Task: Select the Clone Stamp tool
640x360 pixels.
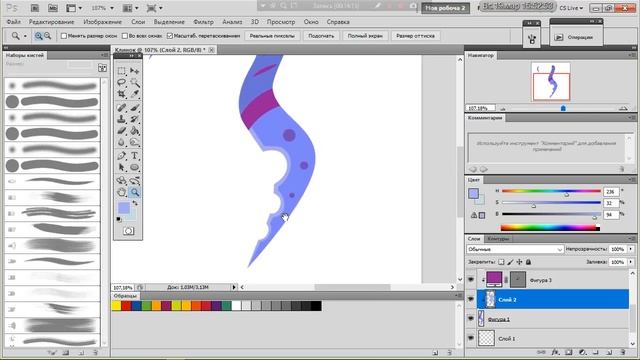Action: click(122, 119)
